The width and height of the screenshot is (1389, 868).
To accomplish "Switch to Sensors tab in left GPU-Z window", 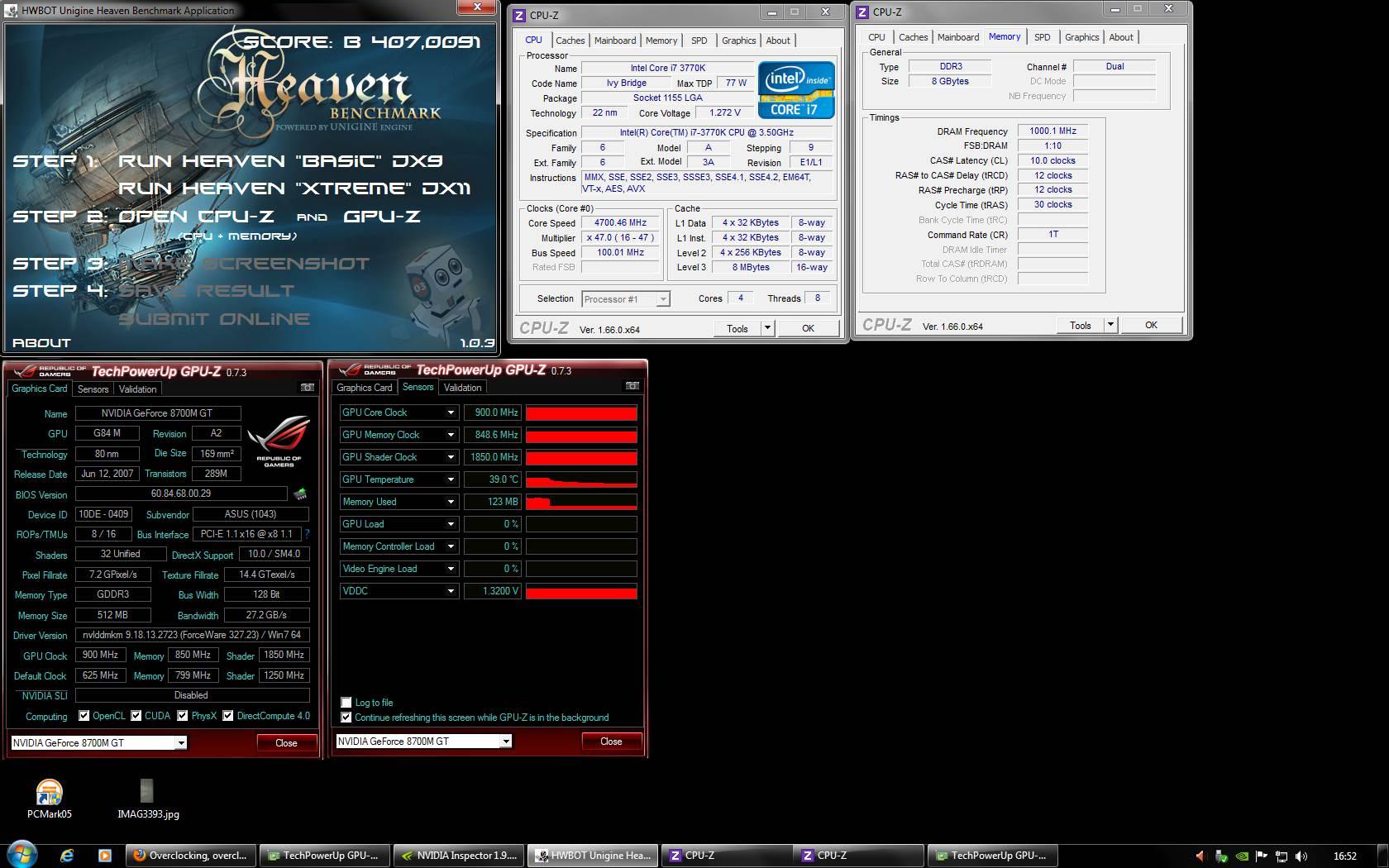I will 93,389.
